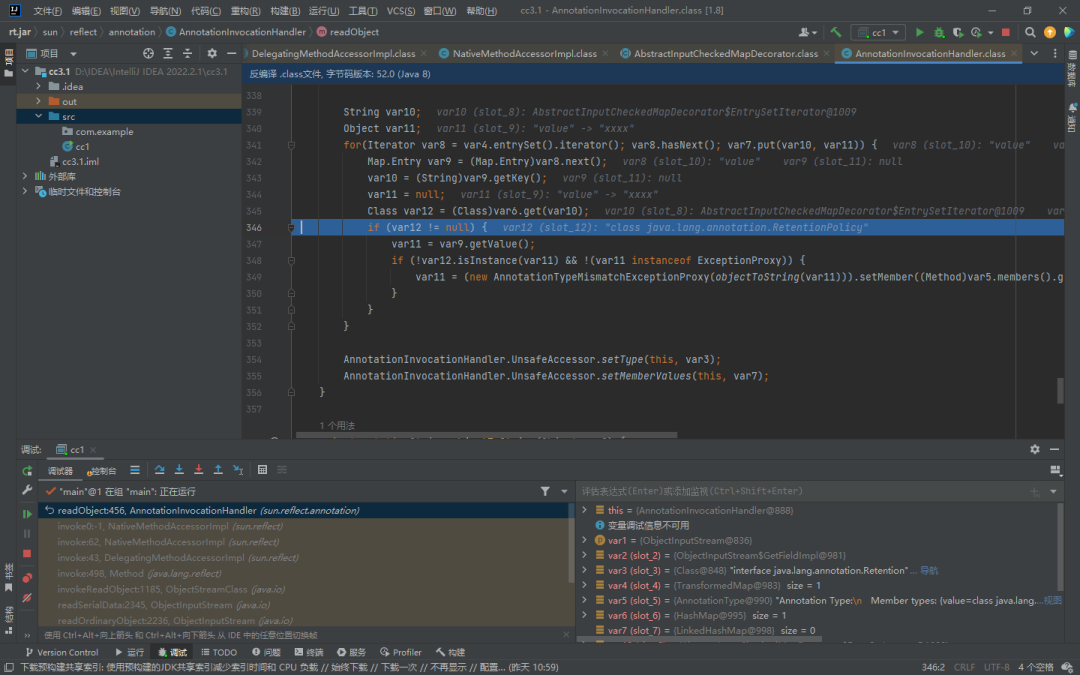
Task: Switch to NativeMethodAccessorImpl.class tab
Action: tap(524, 53)
